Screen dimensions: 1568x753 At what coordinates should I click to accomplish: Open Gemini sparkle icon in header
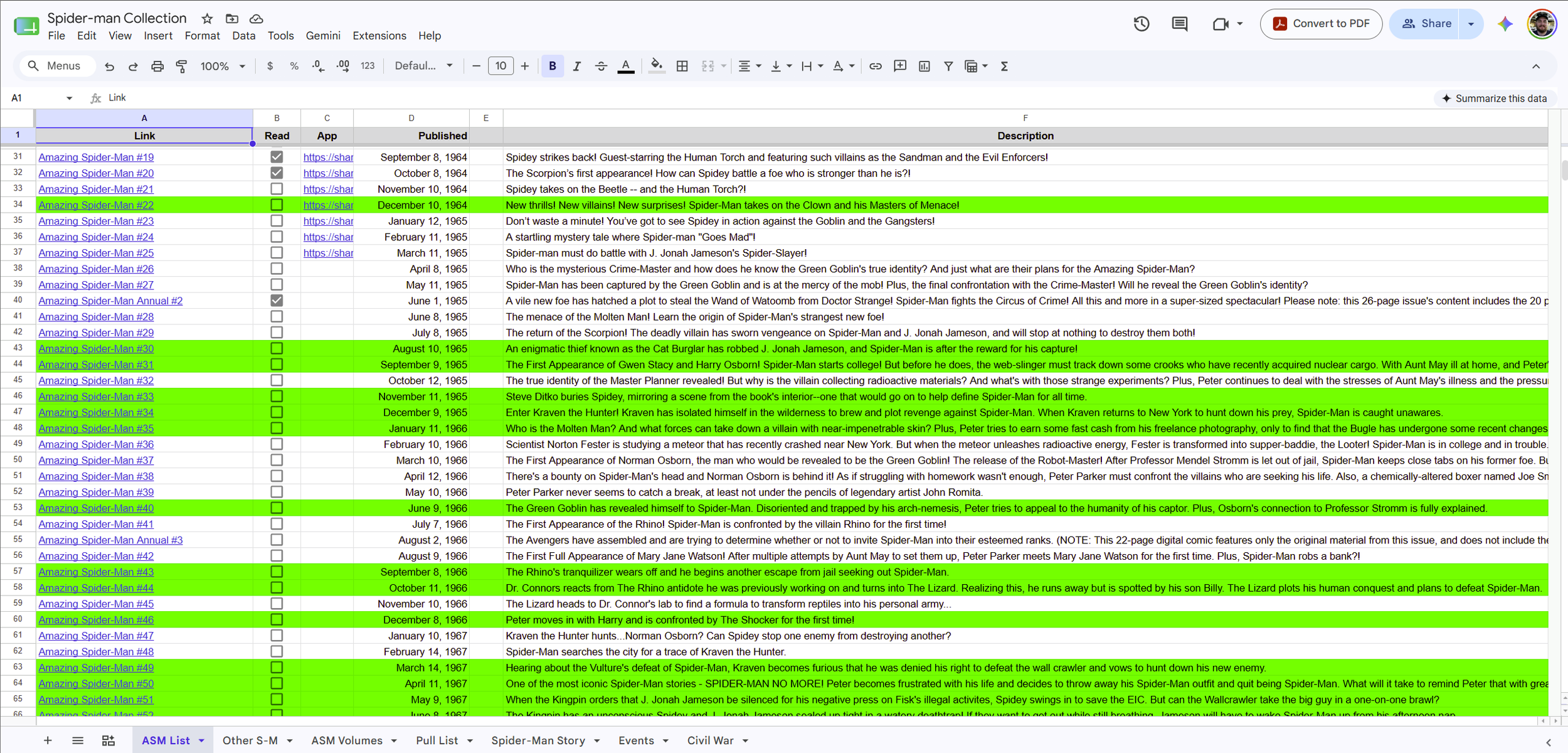point(1505,24)
